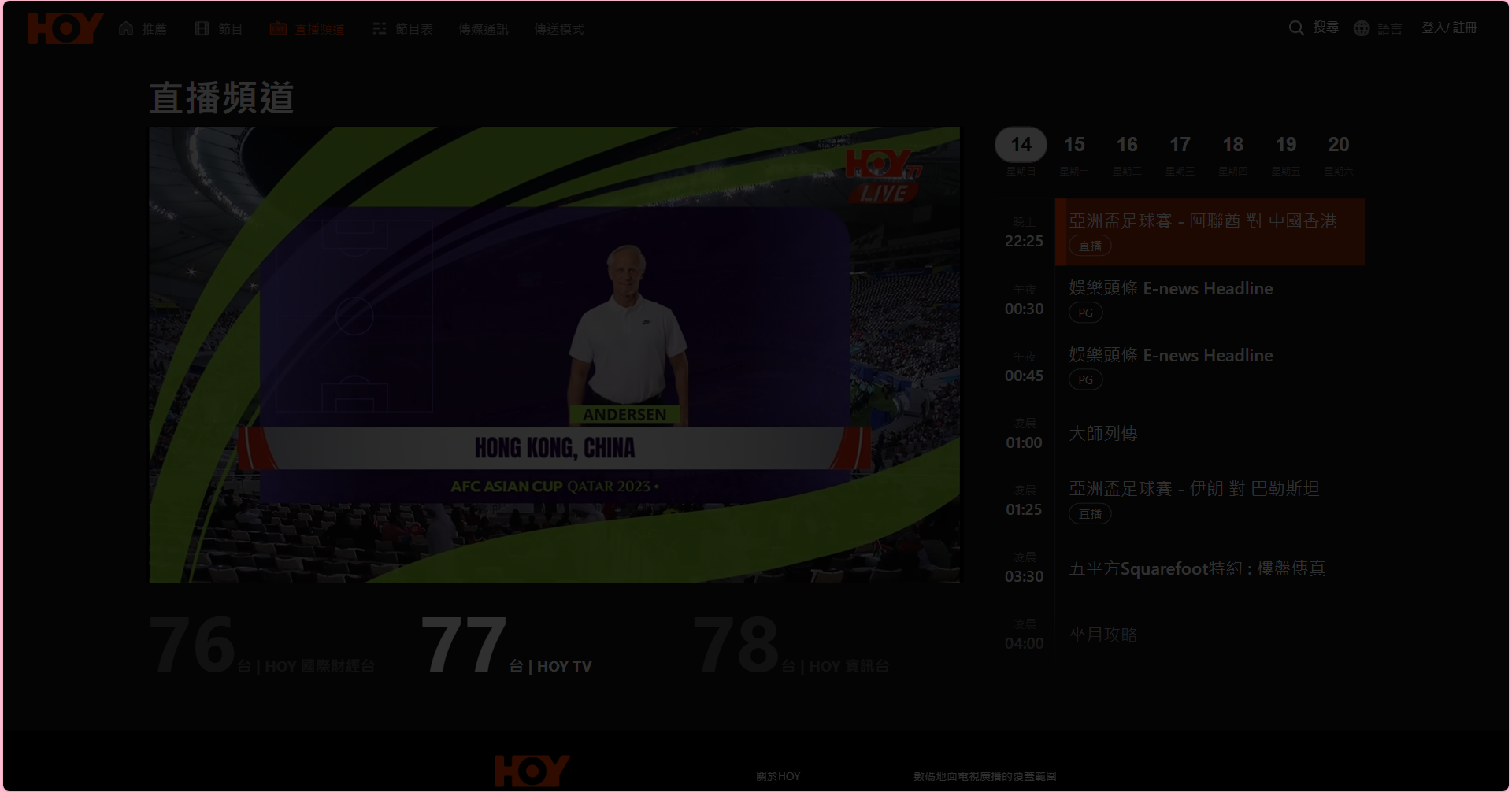1512x792 pixels.
Task: Switch to channel 76 HOY 國際財經台
Action: pyautogui.click(x=264, y=646)
